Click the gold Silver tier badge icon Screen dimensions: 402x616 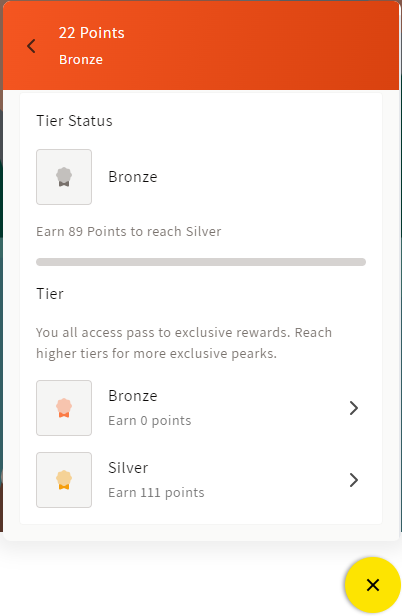click(x=64, y=480)
